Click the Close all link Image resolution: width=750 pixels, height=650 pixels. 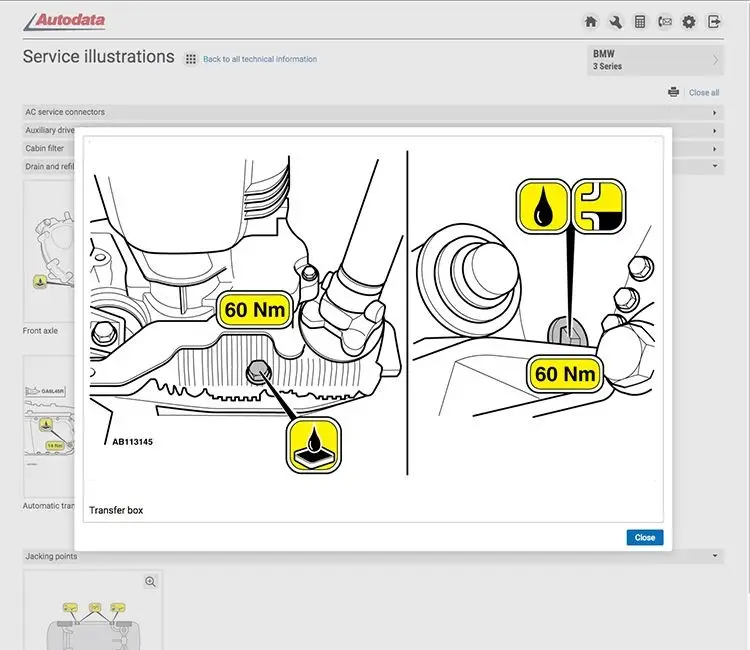(704, 93)
